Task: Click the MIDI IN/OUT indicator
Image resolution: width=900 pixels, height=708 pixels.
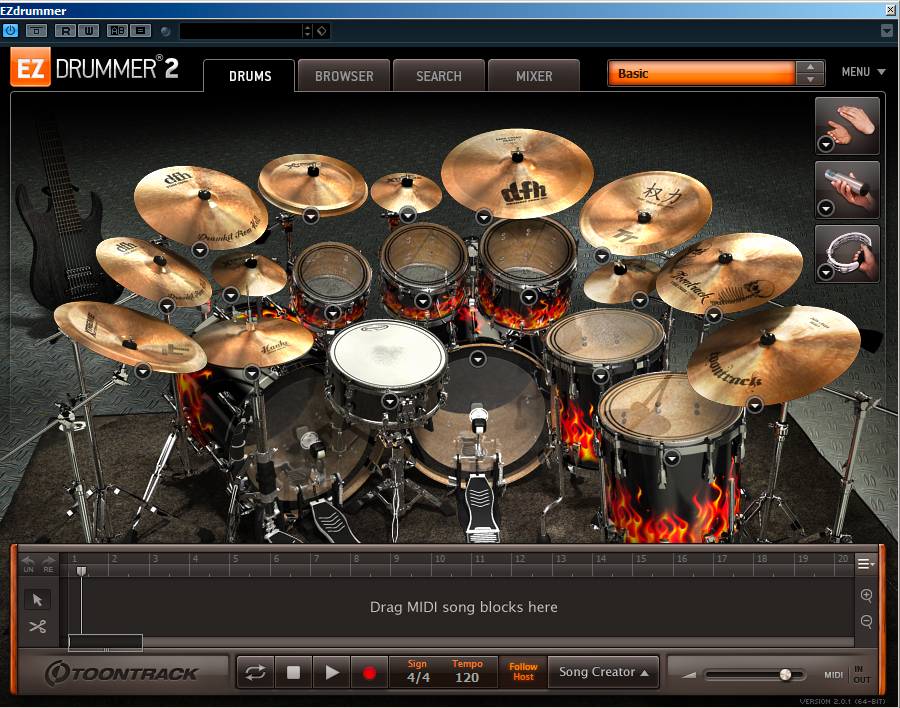Action: (848, 675)
